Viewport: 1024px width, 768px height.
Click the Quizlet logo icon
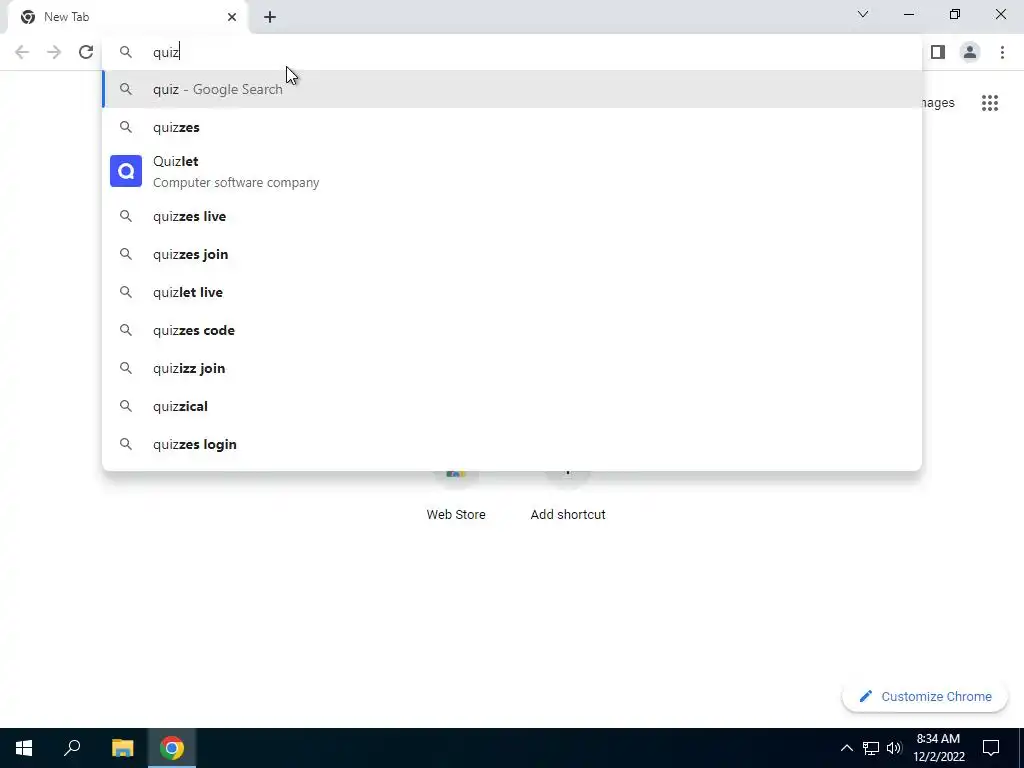[126, 171]
